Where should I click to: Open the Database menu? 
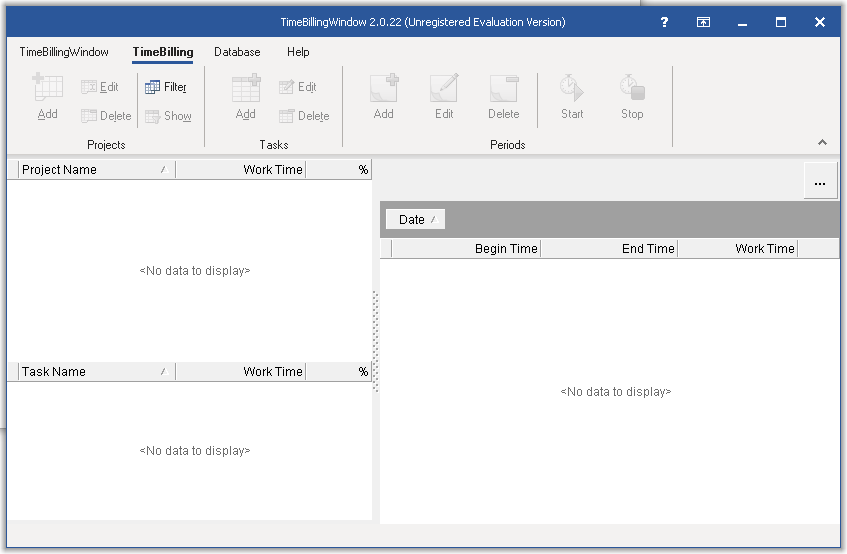tap(237, 52)
